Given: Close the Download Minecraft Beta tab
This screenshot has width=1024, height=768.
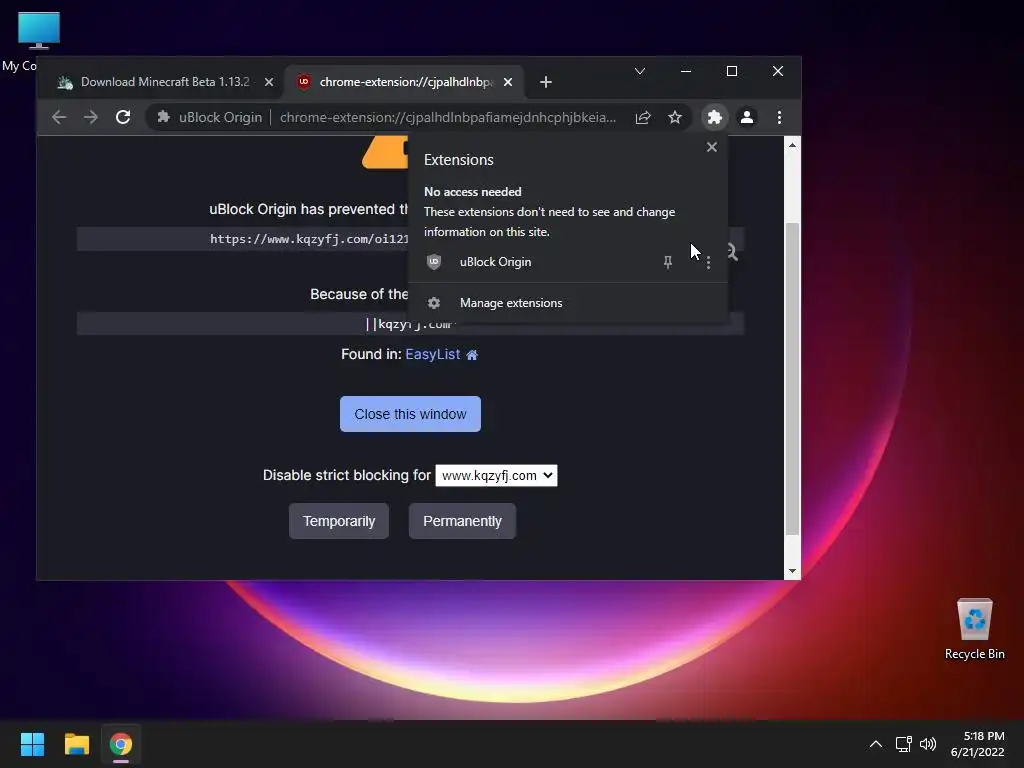Looking at the screenshot, I should pyautogui.click(x=268, y=82).
